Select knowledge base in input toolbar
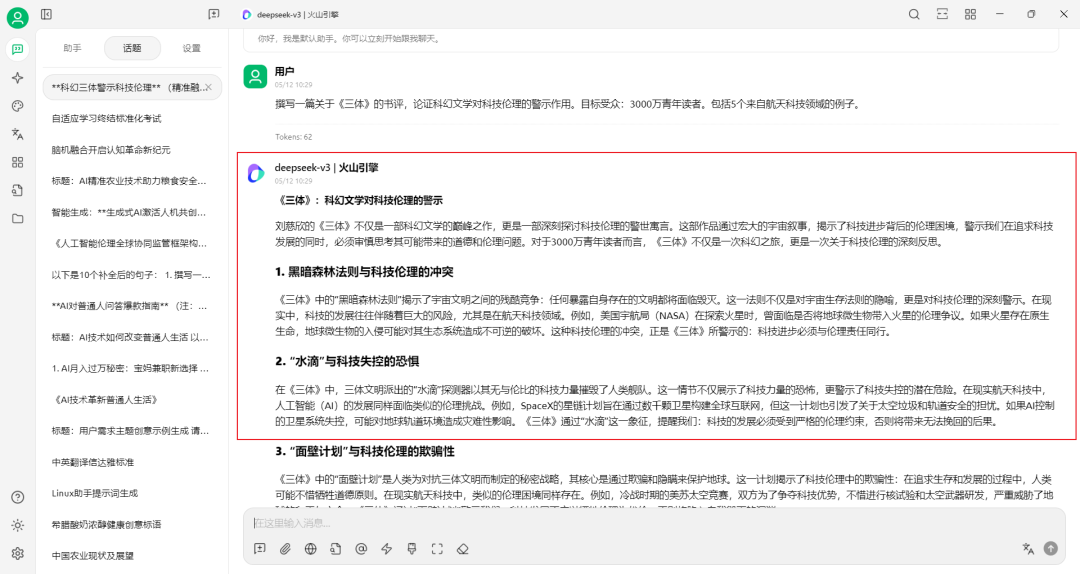The height and width of the screenshot is (574, 1080). [x=335, y=549]
